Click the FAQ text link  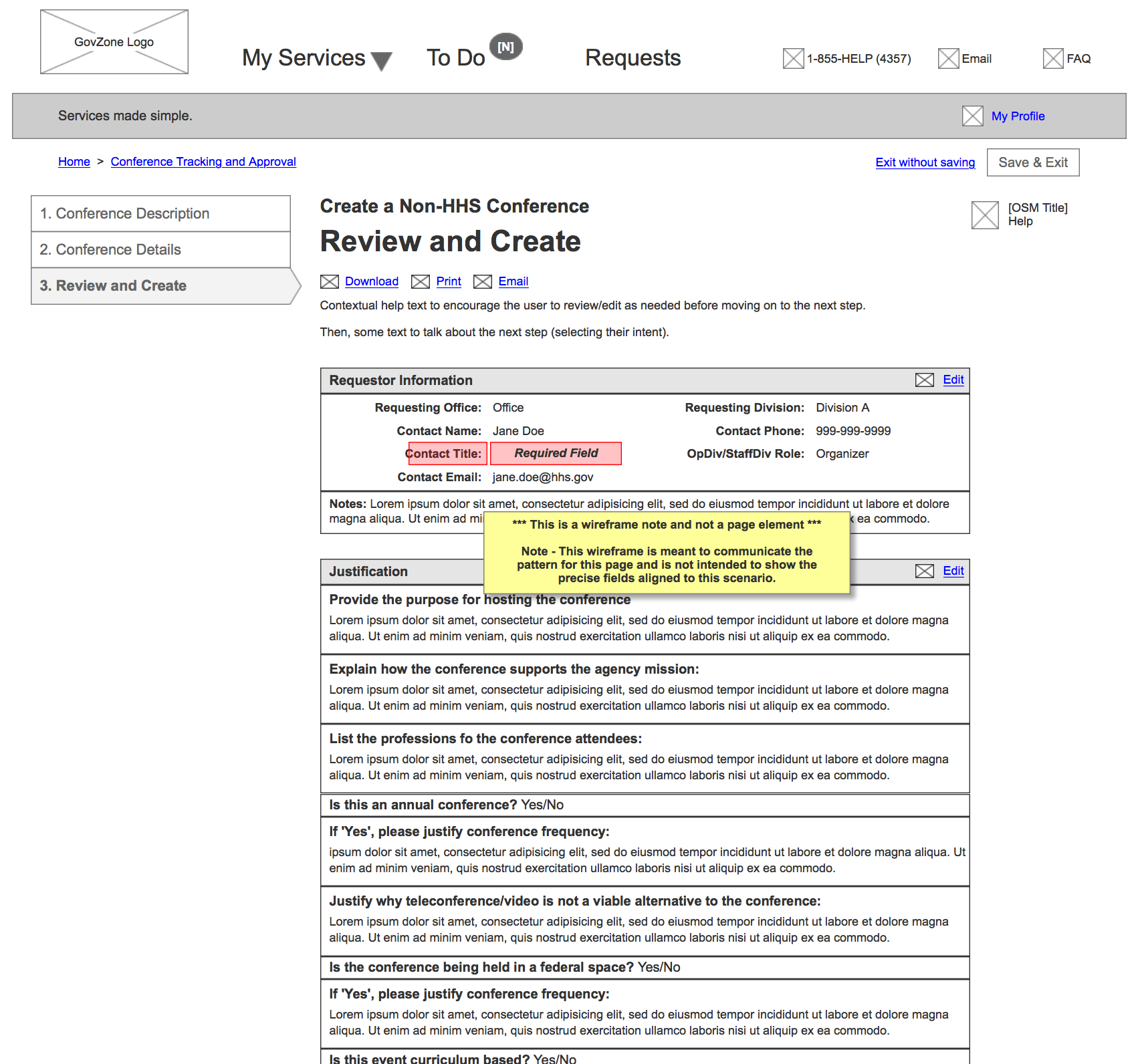(1078, 59)
